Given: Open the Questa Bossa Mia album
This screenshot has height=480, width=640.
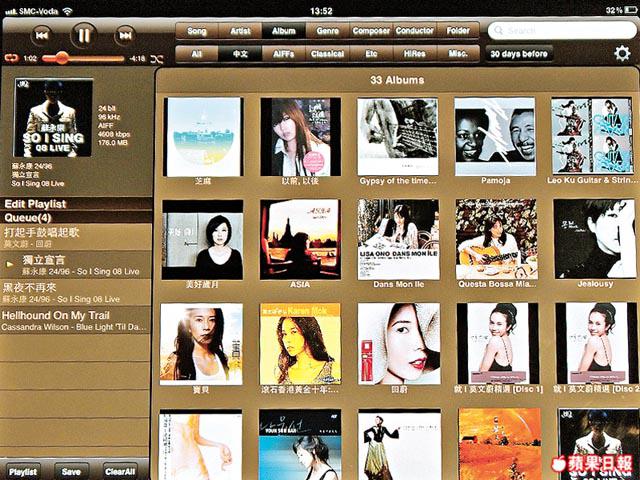Looking at the screenshot, I should tap(496, 240).
